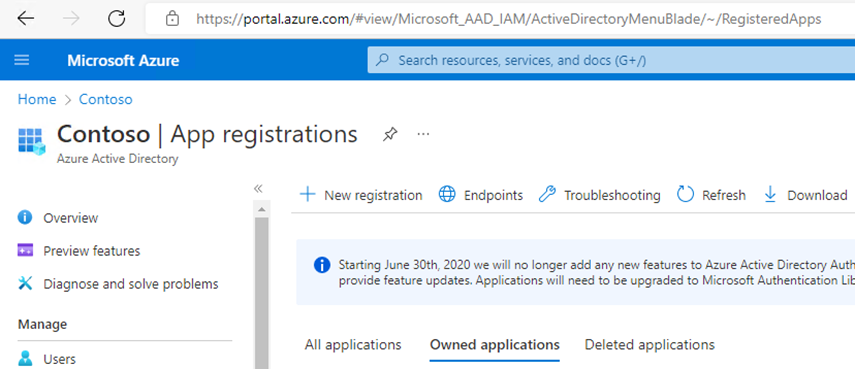The height and width of the screenshot is (369, 855).
Task: Click the Contoso App registrations blade icon
Action: tap(32, 142)
